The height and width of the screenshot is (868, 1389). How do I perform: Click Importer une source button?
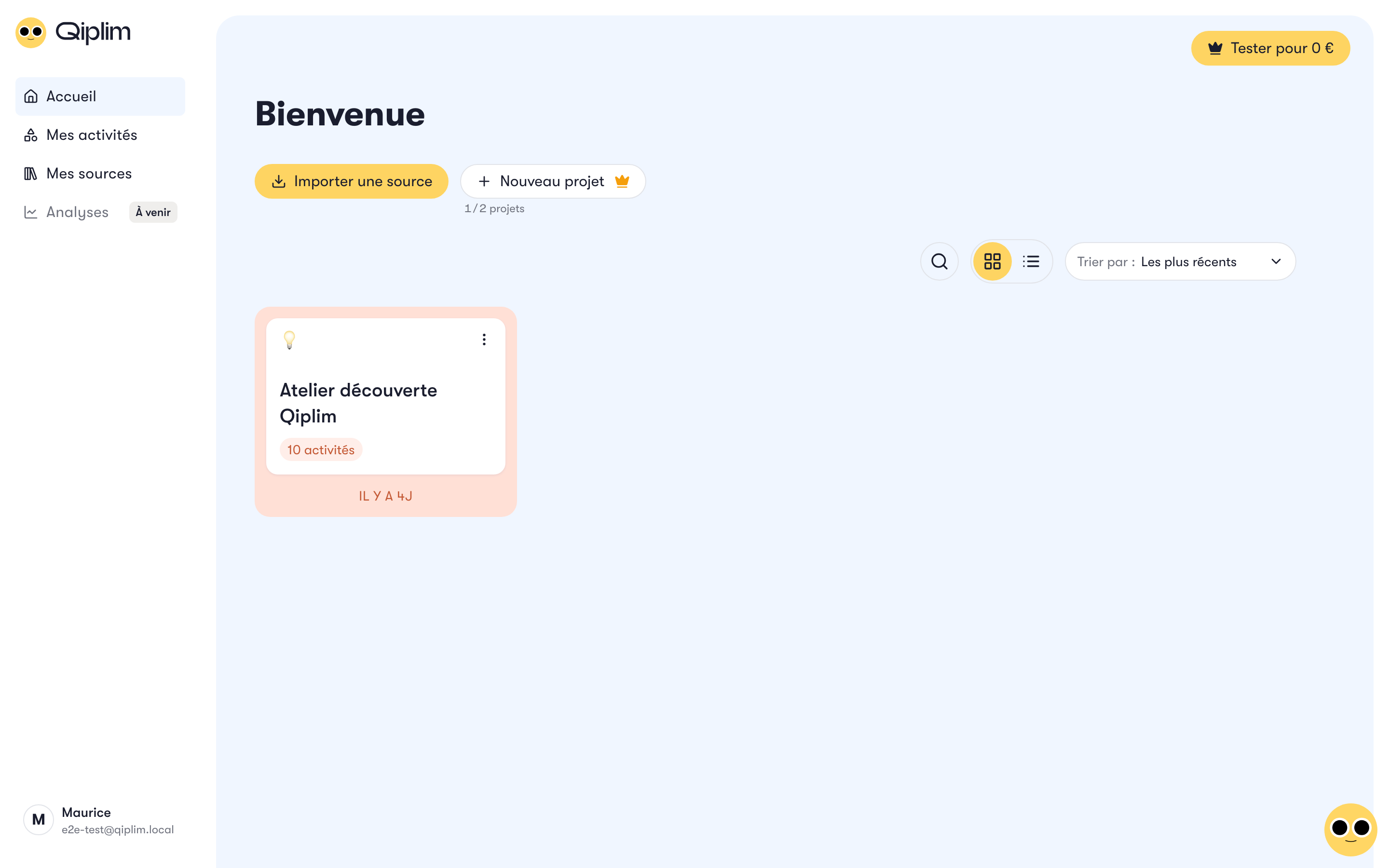(351, 181)
